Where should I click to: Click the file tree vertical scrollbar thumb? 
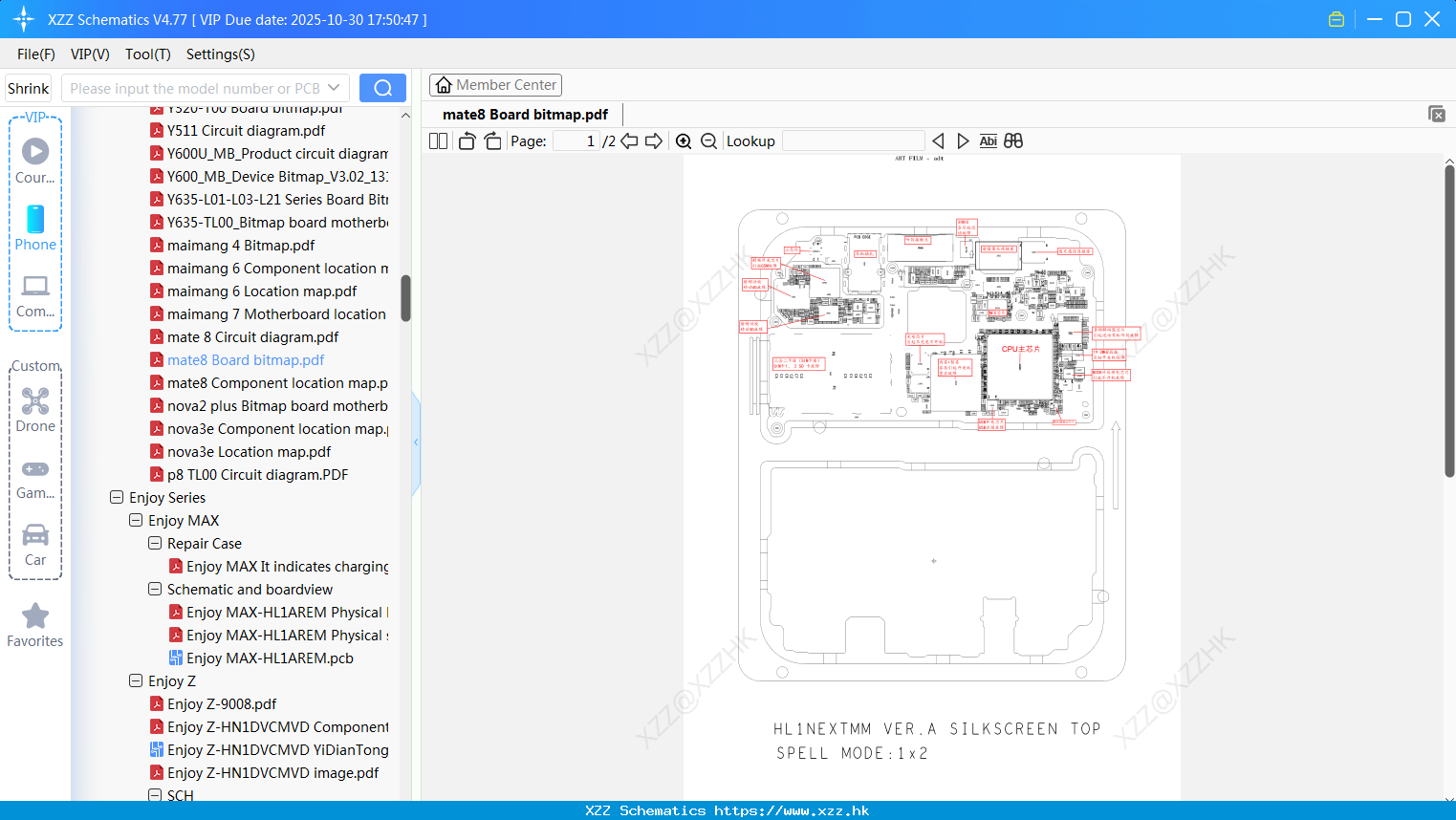(405, 298)
